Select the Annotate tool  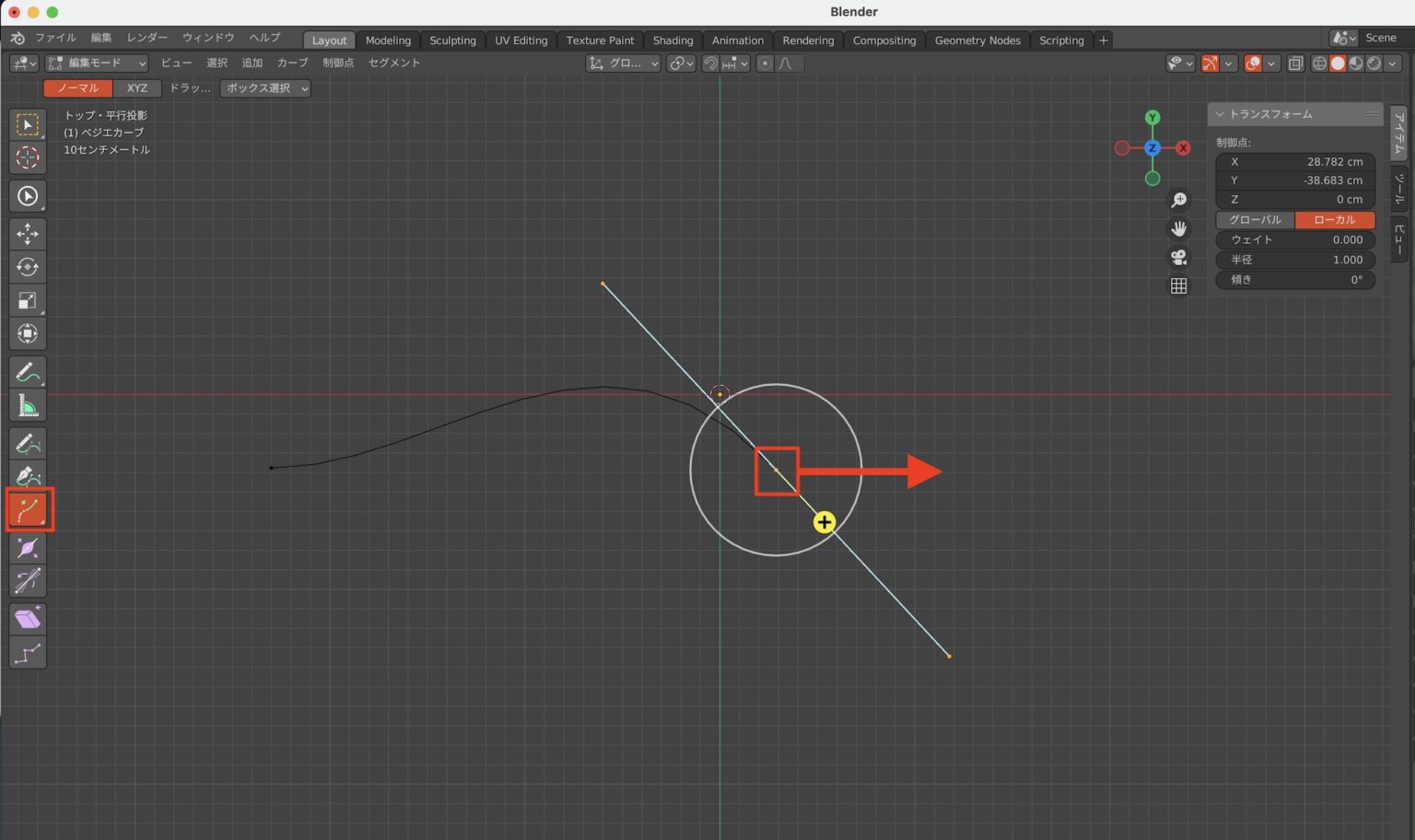coord(28,371)
